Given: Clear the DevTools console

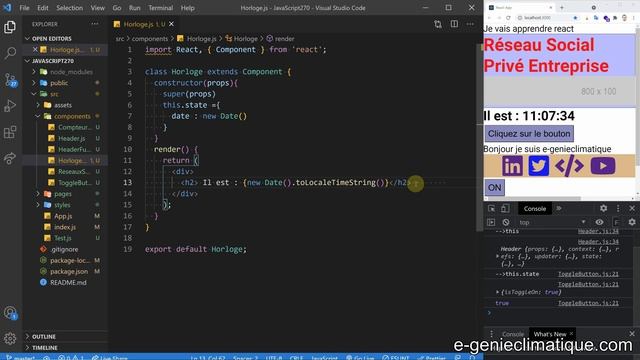Looking at the screenshot, I should [x=506, y=222].
